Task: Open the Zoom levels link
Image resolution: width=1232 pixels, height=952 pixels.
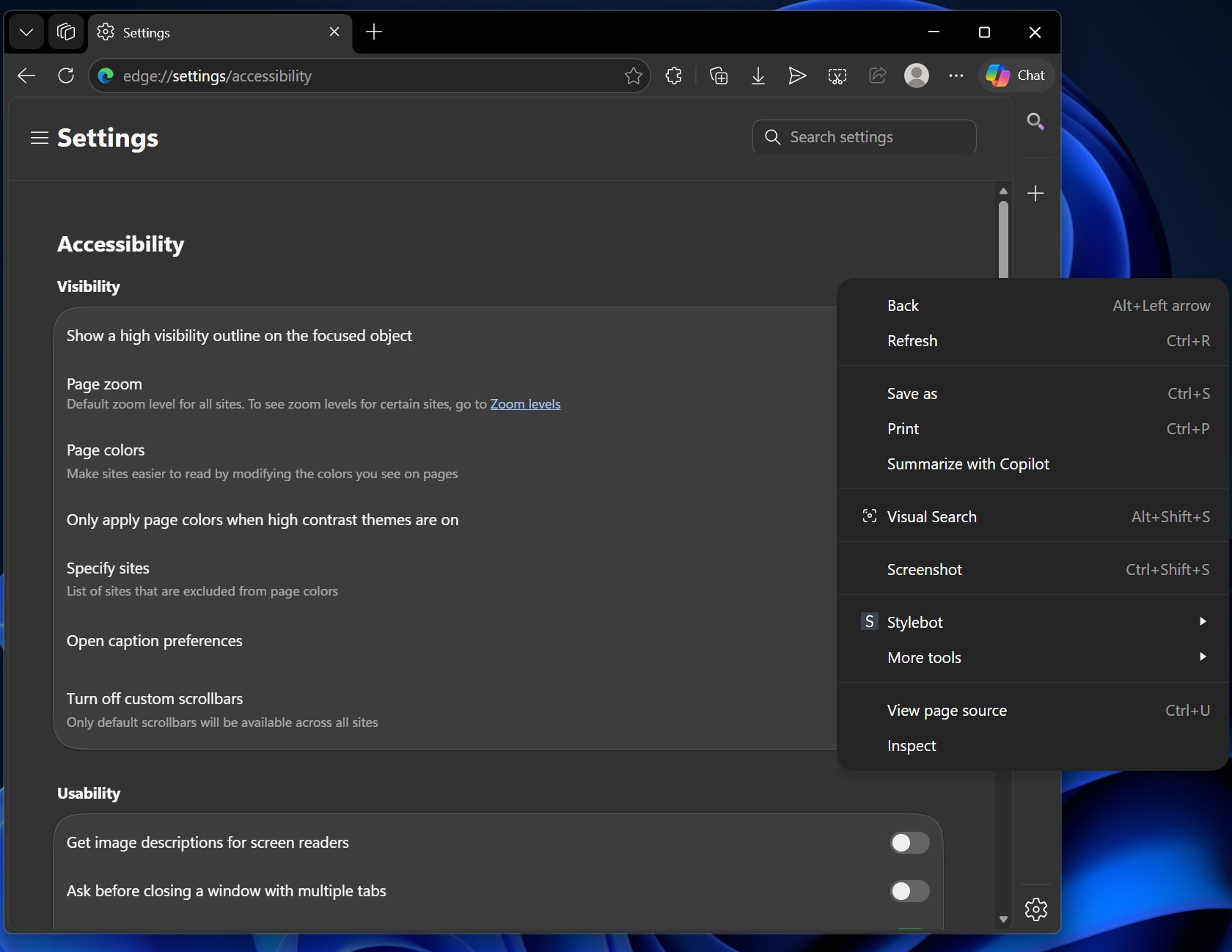Action: coord(526,404)
